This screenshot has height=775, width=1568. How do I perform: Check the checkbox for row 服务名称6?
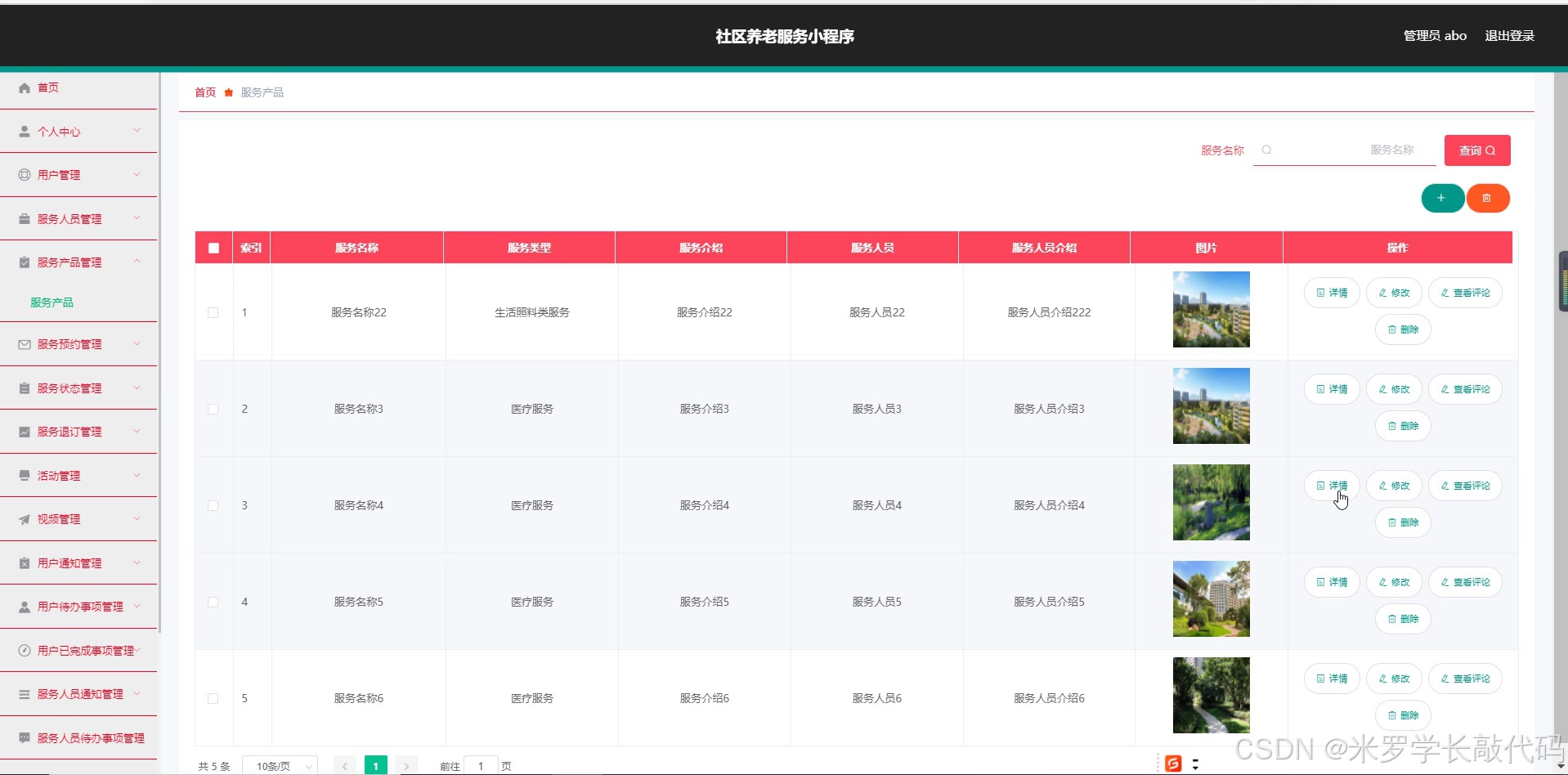coord(213,698)
